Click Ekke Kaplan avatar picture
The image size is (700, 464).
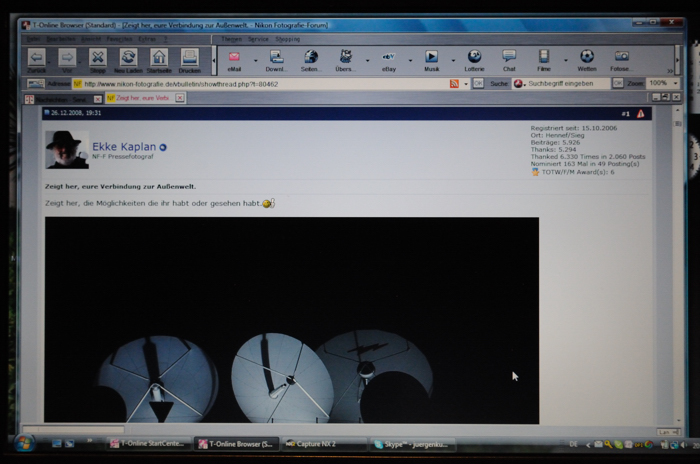67,150
